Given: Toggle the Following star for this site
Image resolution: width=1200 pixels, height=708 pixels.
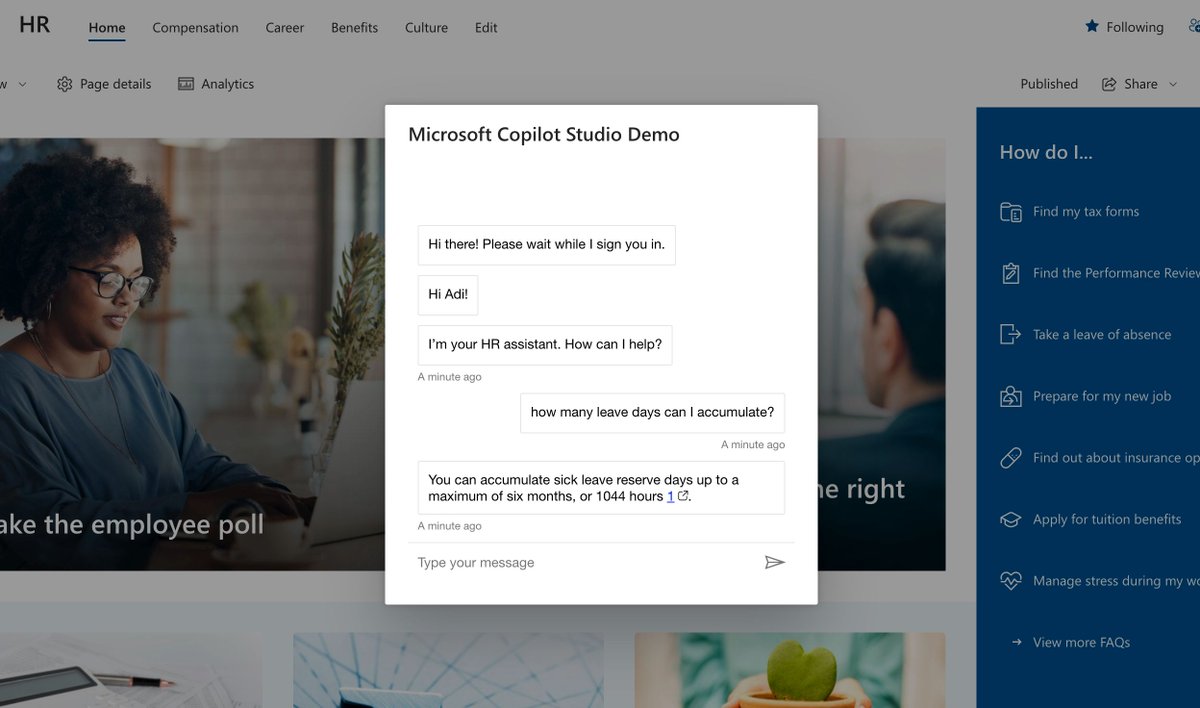Looking at the screenshot, I should point(1090,27).
